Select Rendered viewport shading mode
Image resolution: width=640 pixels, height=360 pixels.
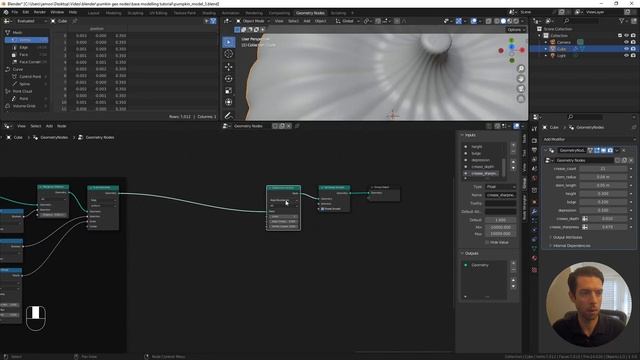coord(516,21)
